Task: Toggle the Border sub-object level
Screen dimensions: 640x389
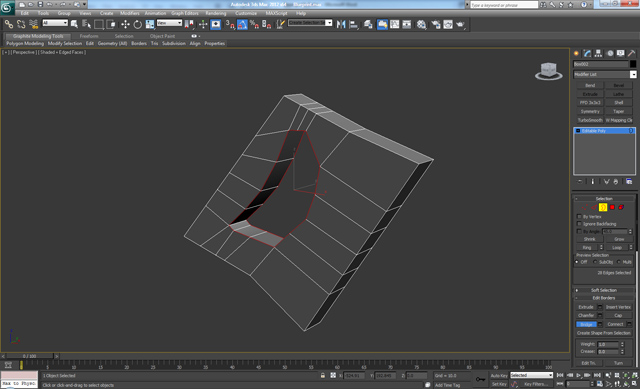Action: tap(603, 207)
